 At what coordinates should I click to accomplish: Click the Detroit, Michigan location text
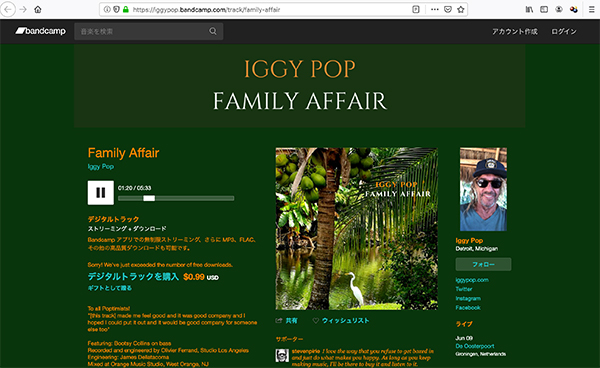[477, 249]
